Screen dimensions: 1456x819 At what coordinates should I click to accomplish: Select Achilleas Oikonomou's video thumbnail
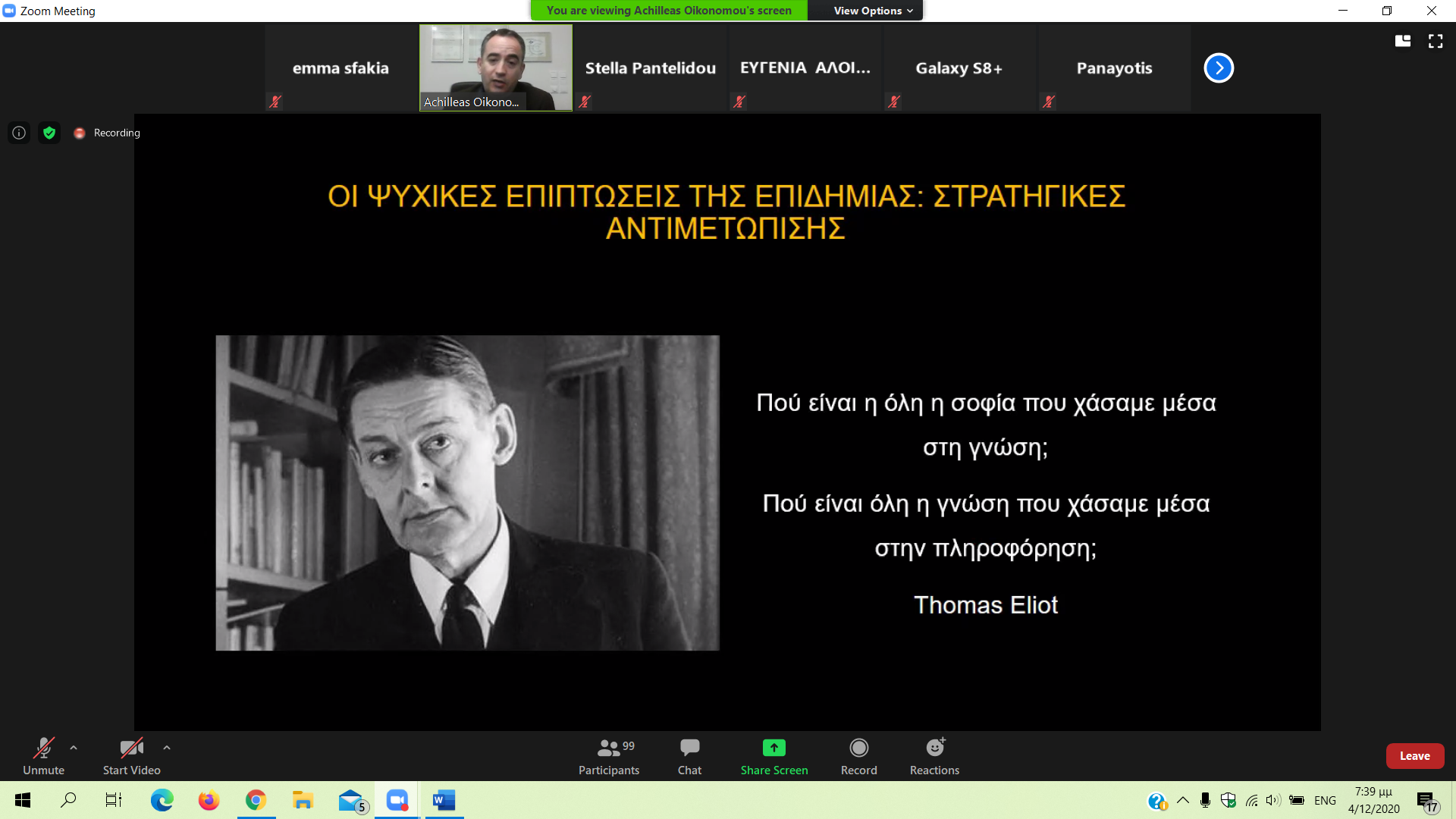pos(496,67)
